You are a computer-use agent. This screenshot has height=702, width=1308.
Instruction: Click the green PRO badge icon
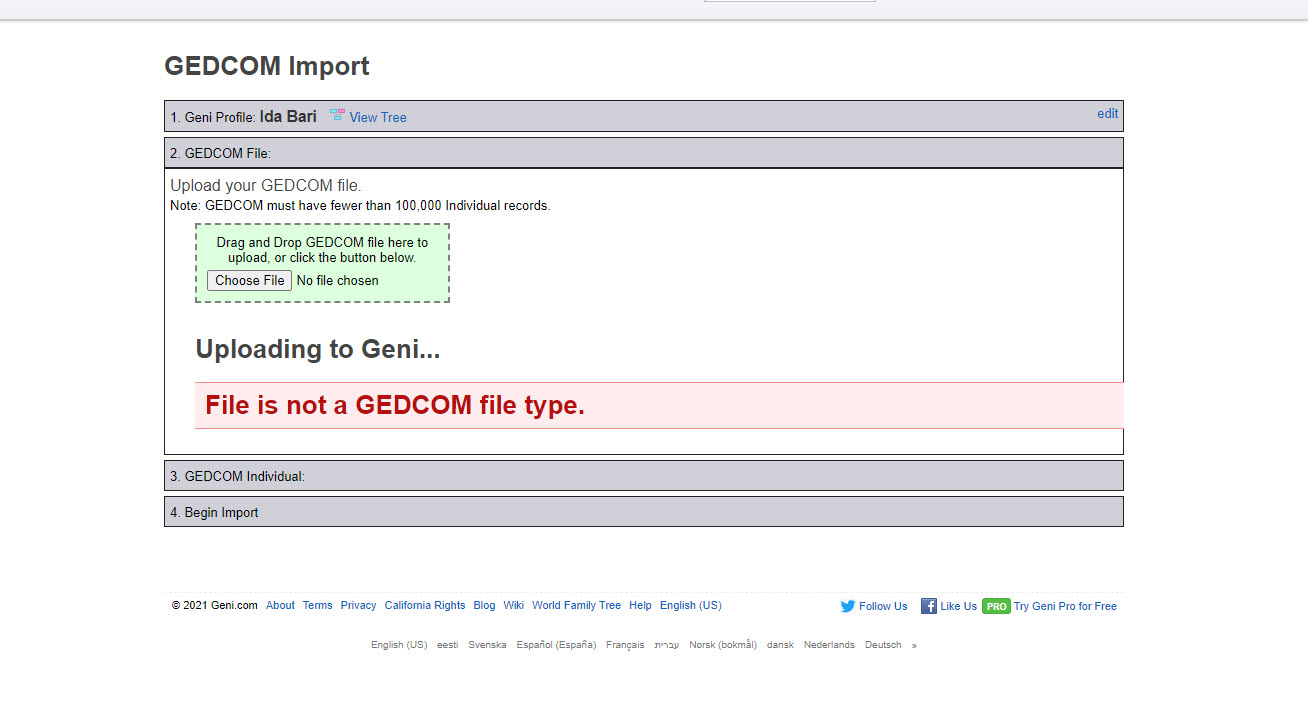click(x=996, y=606)
